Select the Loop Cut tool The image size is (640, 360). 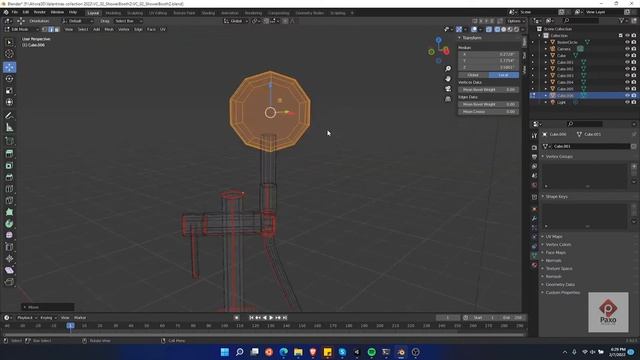pos(9,189)
